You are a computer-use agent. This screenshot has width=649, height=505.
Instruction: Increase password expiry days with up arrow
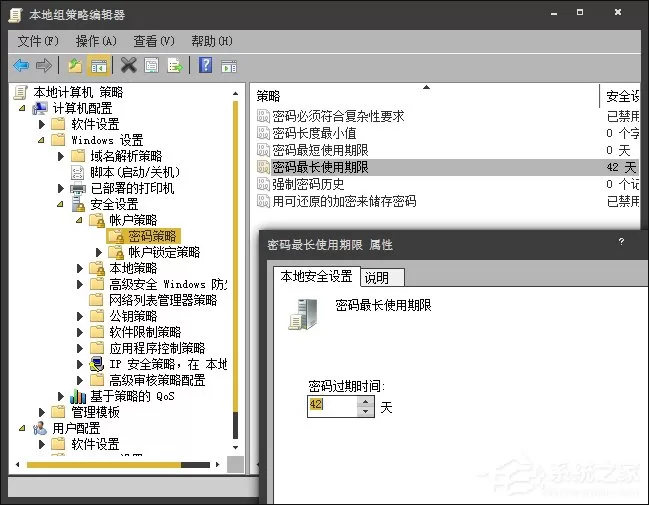click(365, 401)
